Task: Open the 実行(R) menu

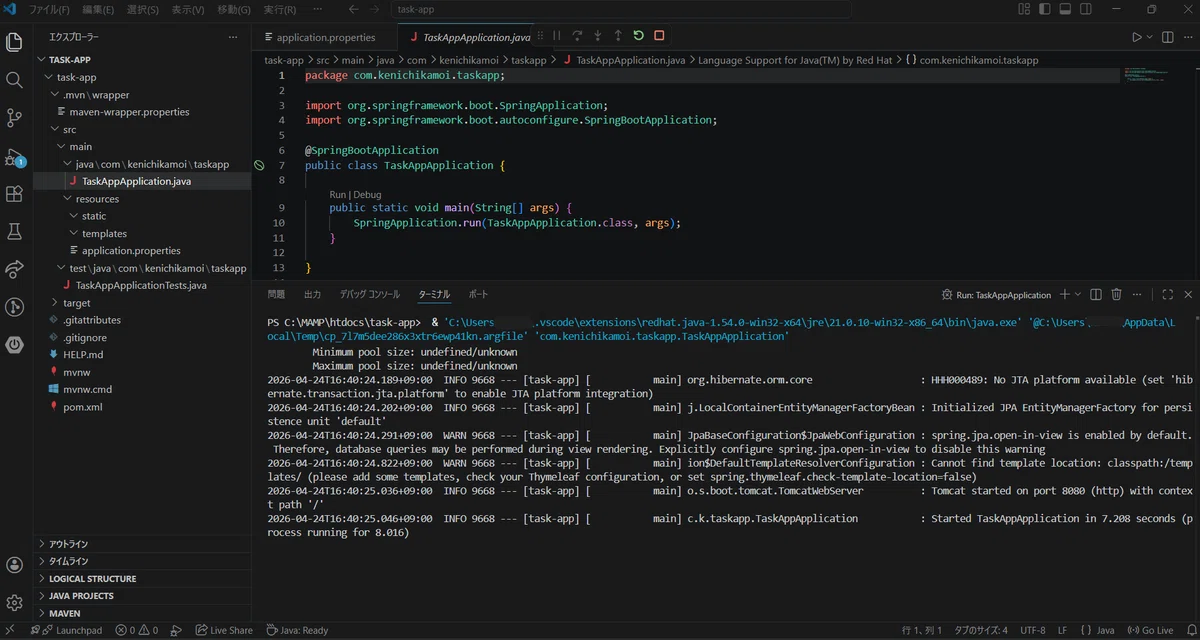Action: pyautogui.click(x=279, y=10)
